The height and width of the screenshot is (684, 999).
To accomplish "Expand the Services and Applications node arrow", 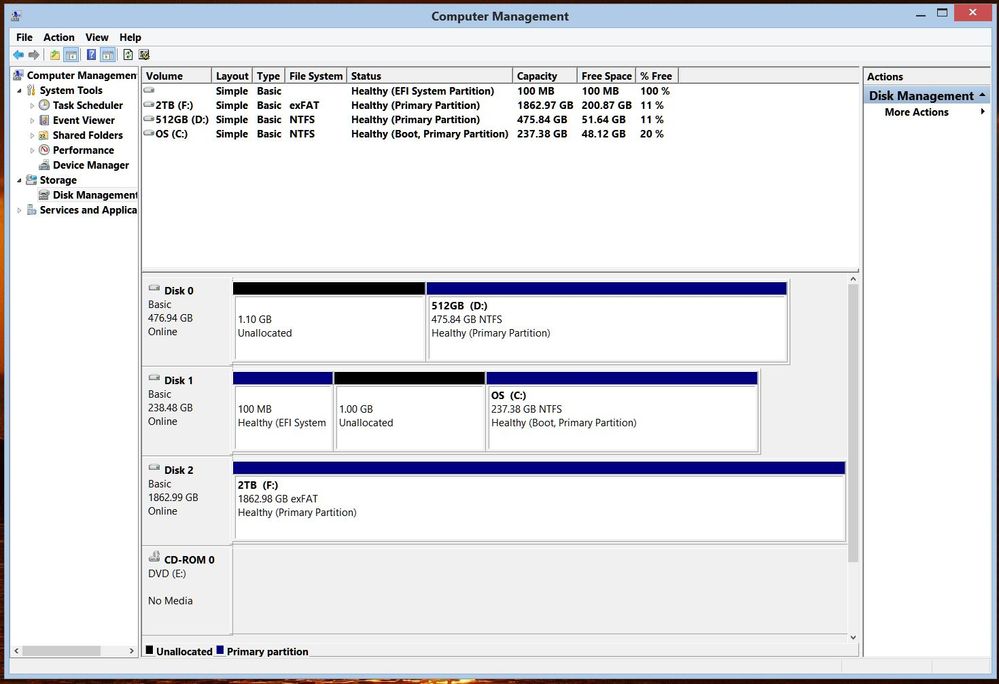I will click(x=19, y=210).
